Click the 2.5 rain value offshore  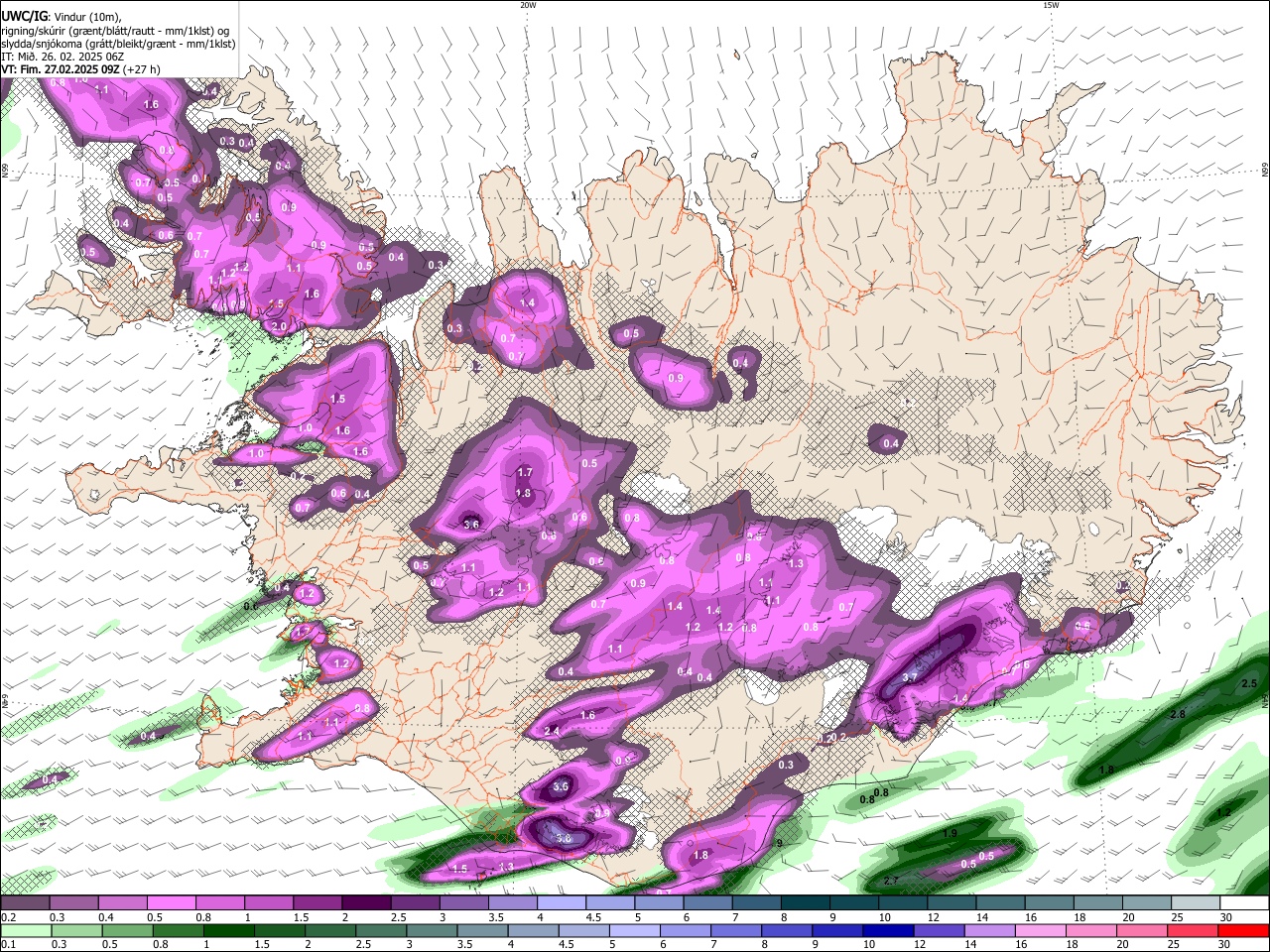[1249, 684]
